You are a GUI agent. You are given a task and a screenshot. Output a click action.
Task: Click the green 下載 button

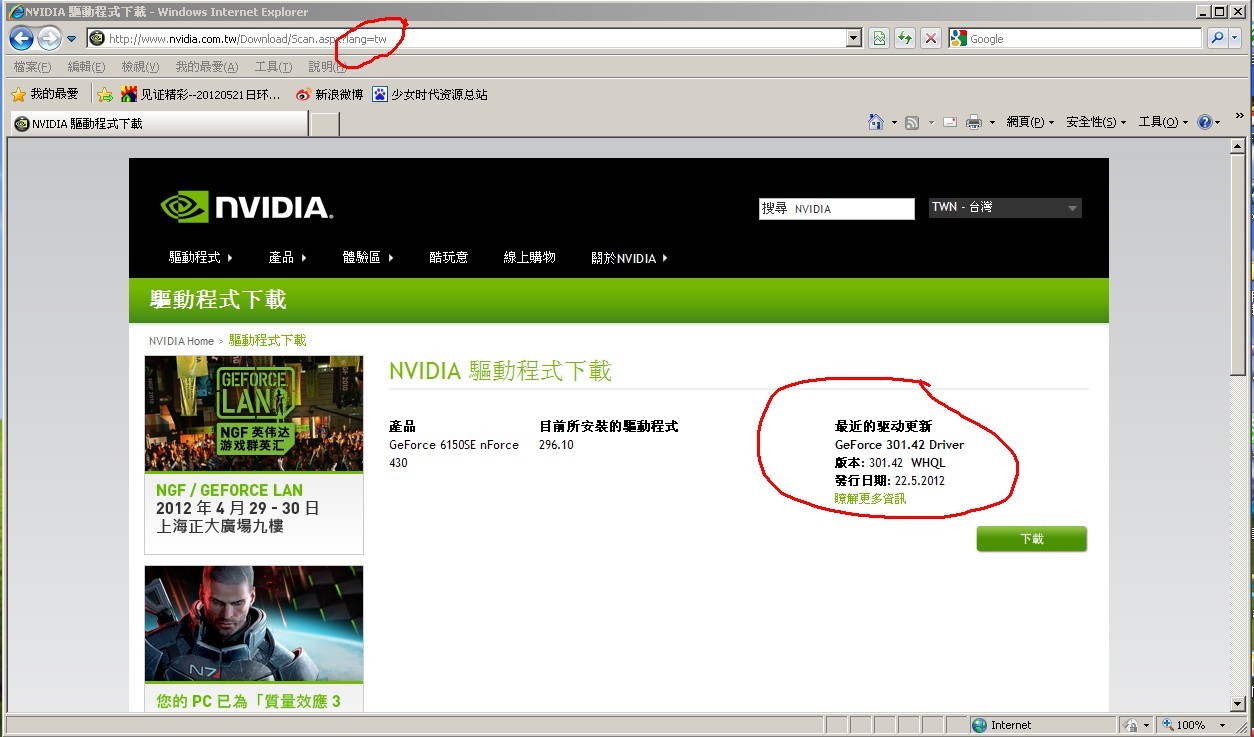pos(1031,539)
